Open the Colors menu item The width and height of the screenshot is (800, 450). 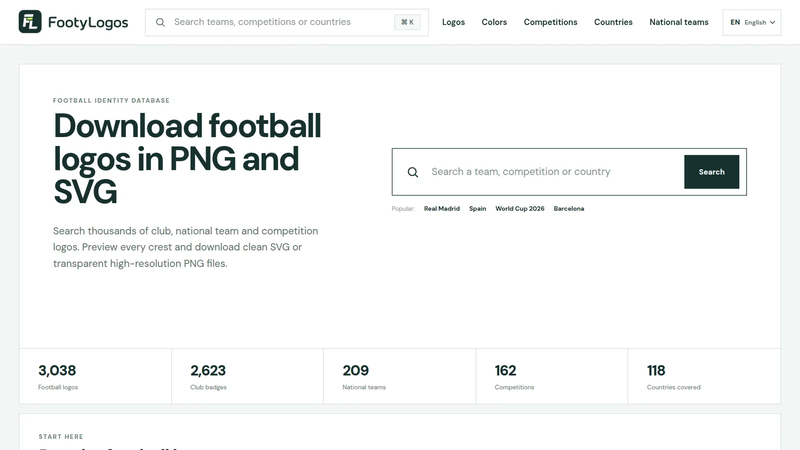(494, 22)
